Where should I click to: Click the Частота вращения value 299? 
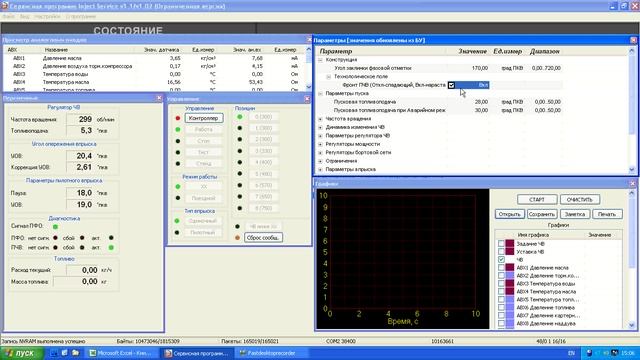[x=82, y=119]
